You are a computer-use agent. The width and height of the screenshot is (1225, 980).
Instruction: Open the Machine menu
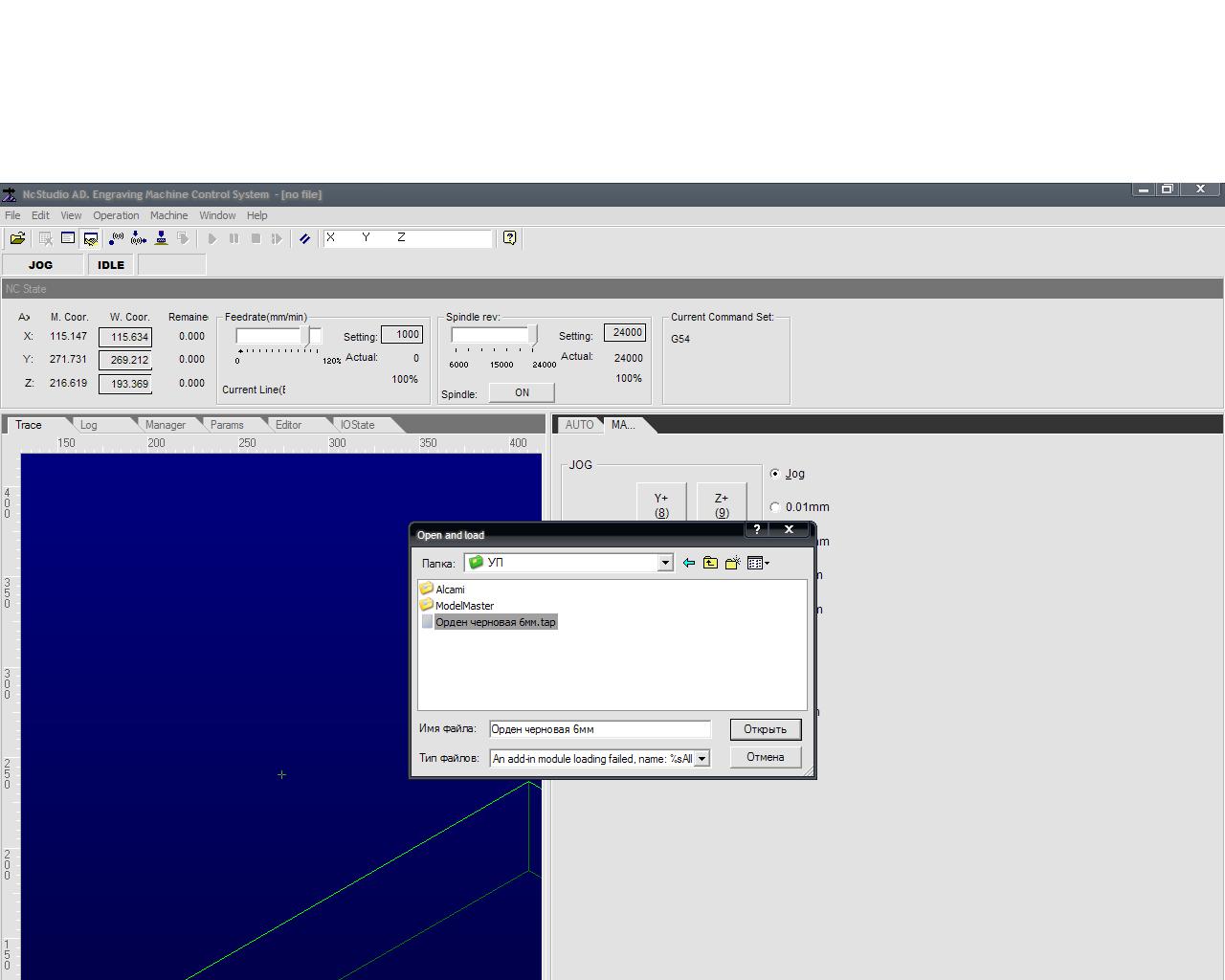[x=168, y=215]
